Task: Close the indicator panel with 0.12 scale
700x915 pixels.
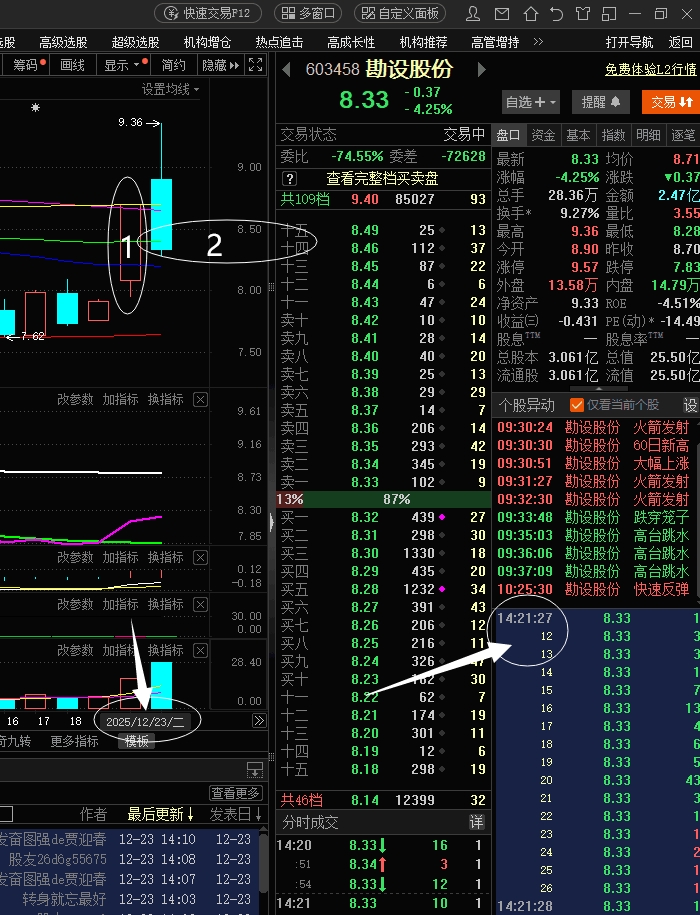Action: click(200, 557)
